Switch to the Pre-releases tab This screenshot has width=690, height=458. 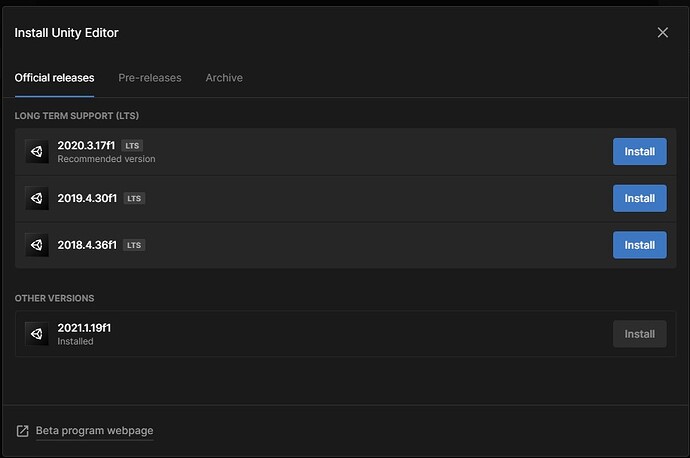click(x=150, y=78)
